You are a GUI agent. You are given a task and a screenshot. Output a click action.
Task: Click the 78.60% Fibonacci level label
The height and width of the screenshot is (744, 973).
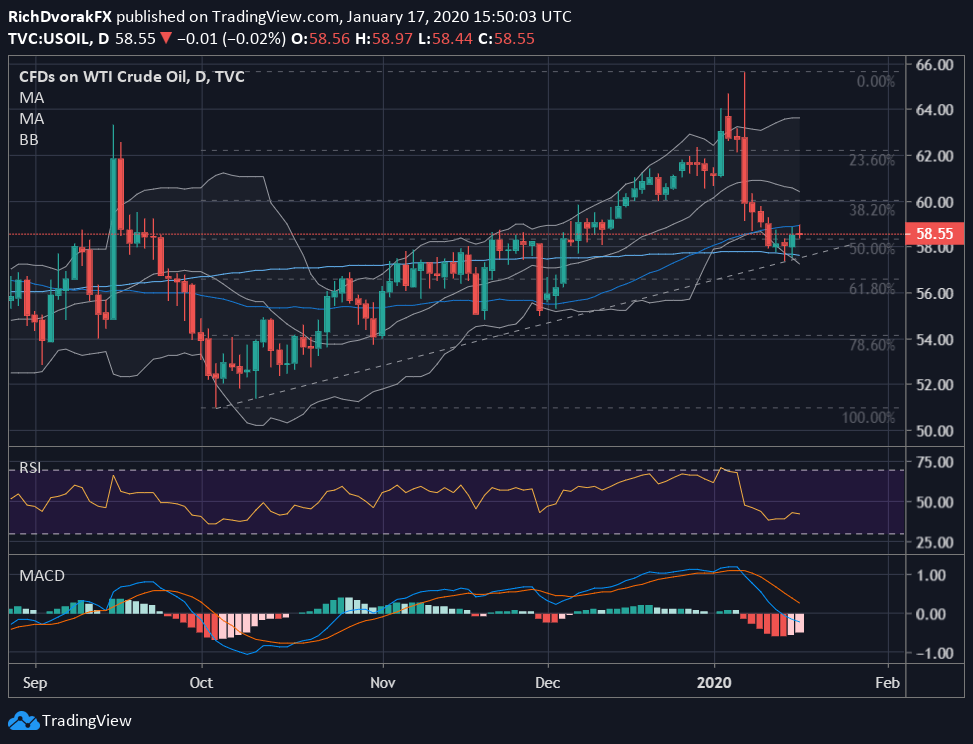coord(872,345)
